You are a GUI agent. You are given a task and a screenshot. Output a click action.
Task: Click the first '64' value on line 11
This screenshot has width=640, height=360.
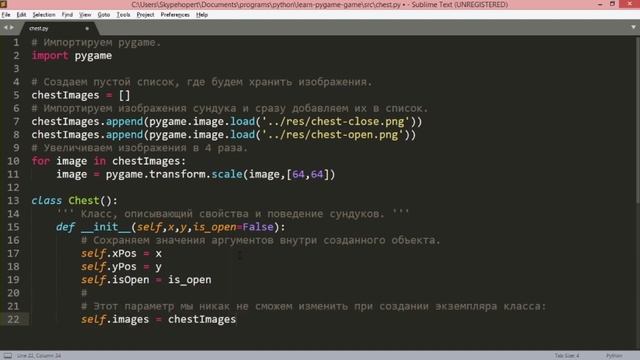pyautogui.click(x=298, y=174)
